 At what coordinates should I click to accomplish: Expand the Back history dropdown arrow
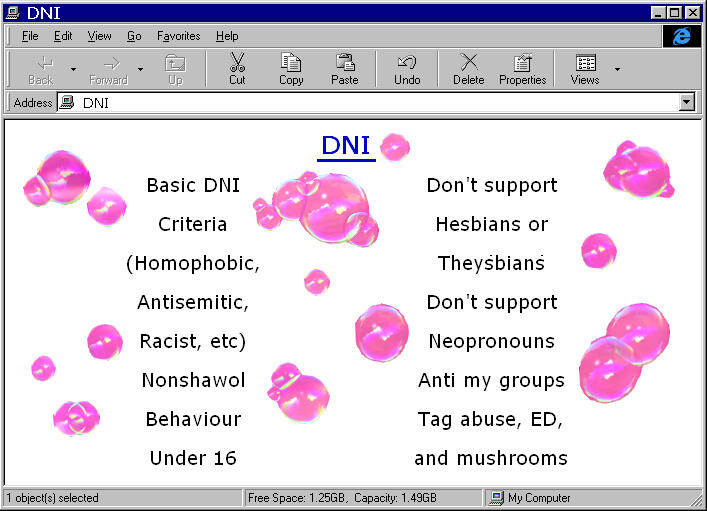73,69
